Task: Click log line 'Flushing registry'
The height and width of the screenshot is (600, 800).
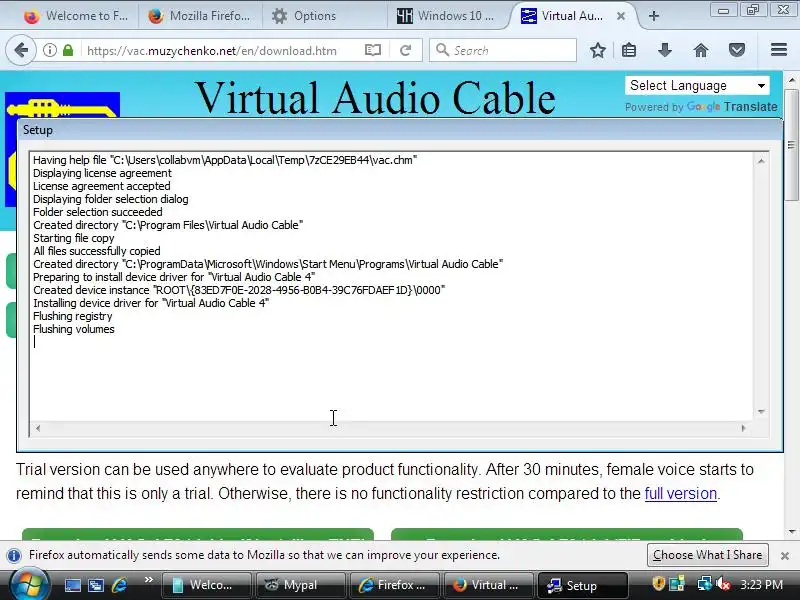Action: [x=73, y=316]
